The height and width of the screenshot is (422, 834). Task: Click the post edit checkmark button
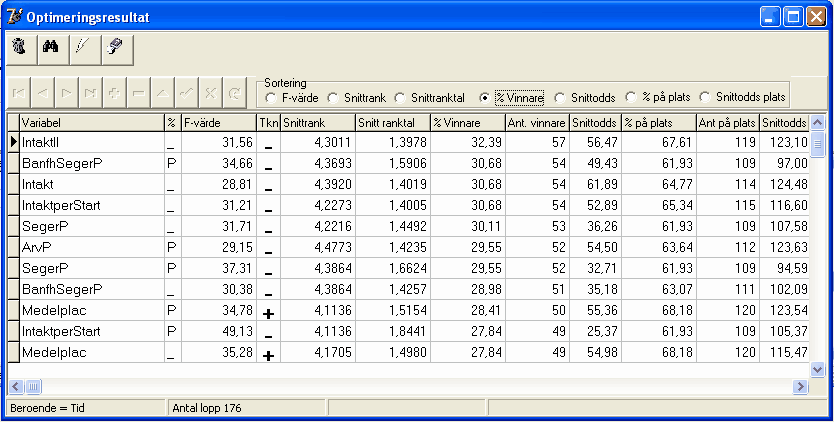pos(186,93)
